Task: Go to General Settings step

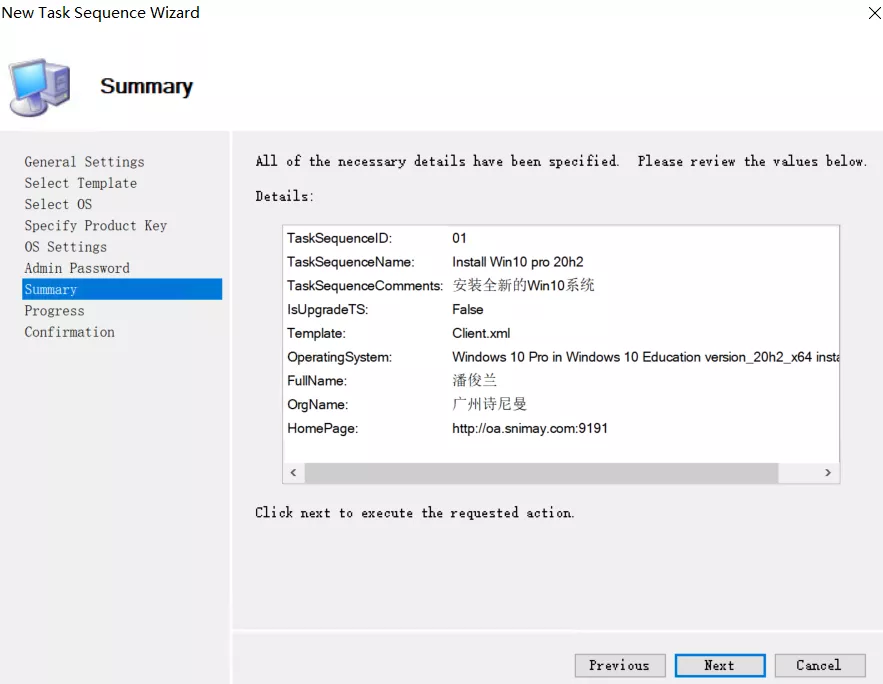Action: pyautogui.click(x=84, y=162)
